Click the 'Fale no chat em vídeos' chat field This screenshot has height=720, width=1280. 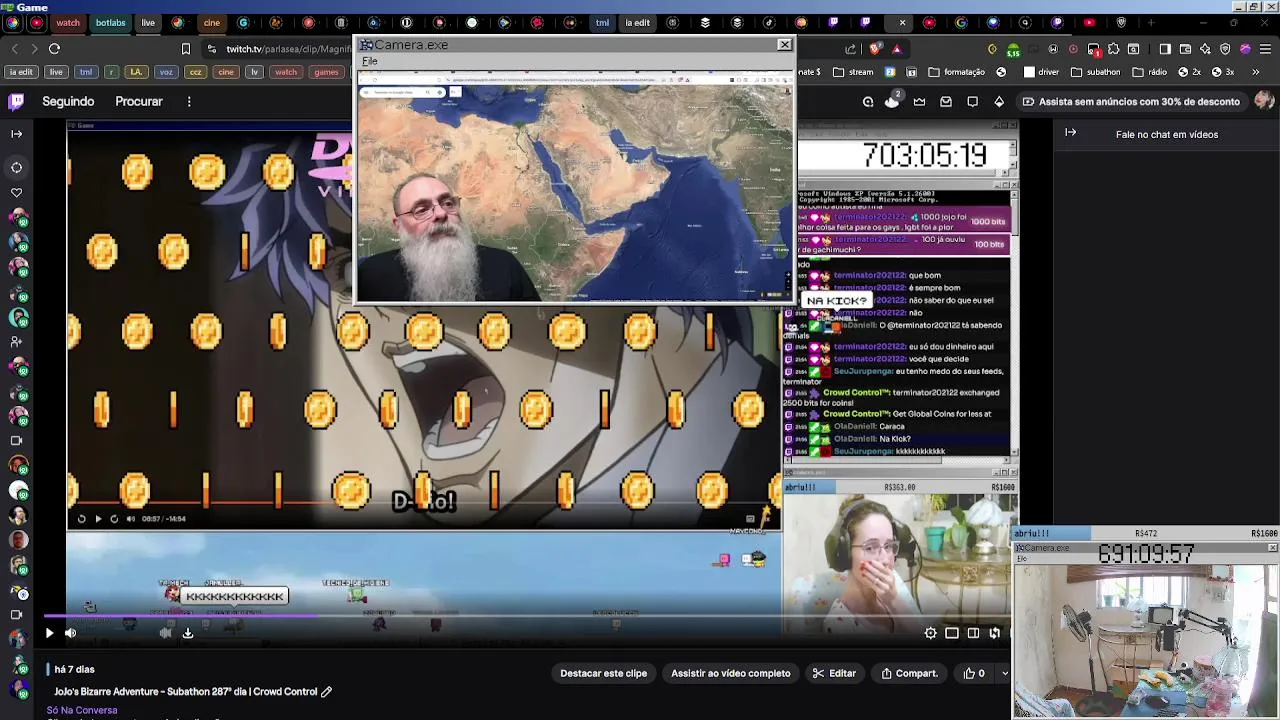(1167, 134)
